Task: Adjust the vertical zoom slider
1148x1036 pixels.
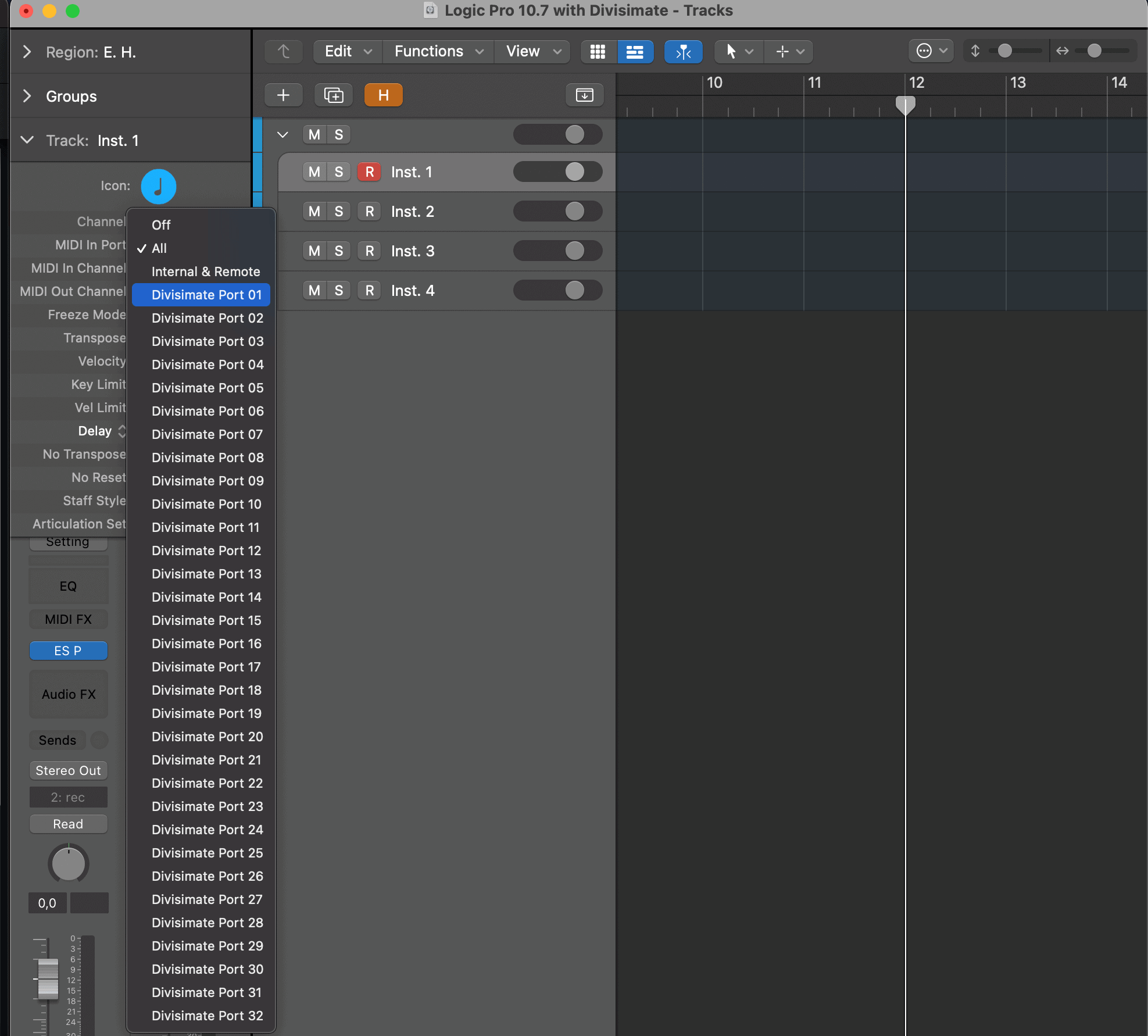Action: pos(1015,51)
